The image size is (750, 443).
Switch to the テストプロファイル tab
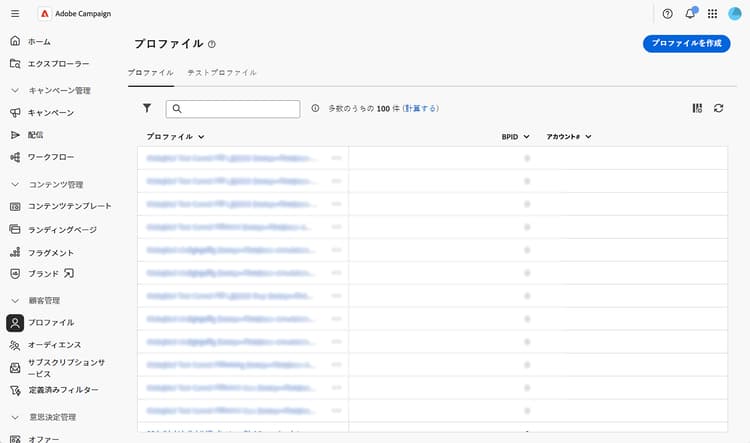pyautogui.click(x=222, y=73)
